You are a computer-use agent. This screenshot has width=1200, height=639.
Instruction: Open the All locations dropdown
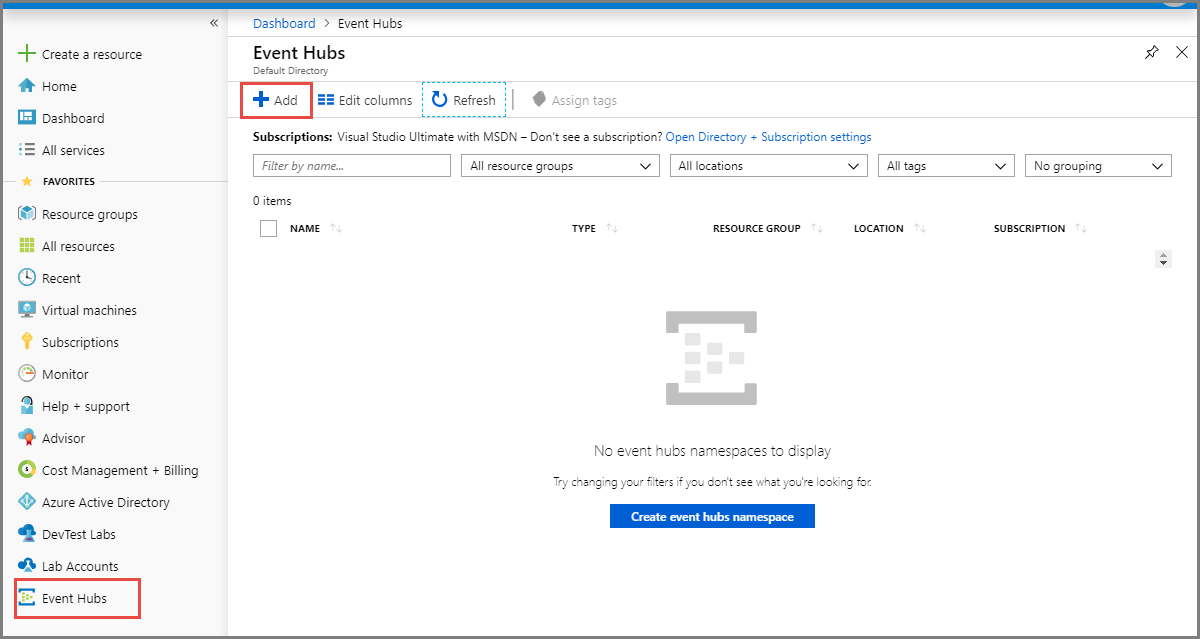(768, 166)
